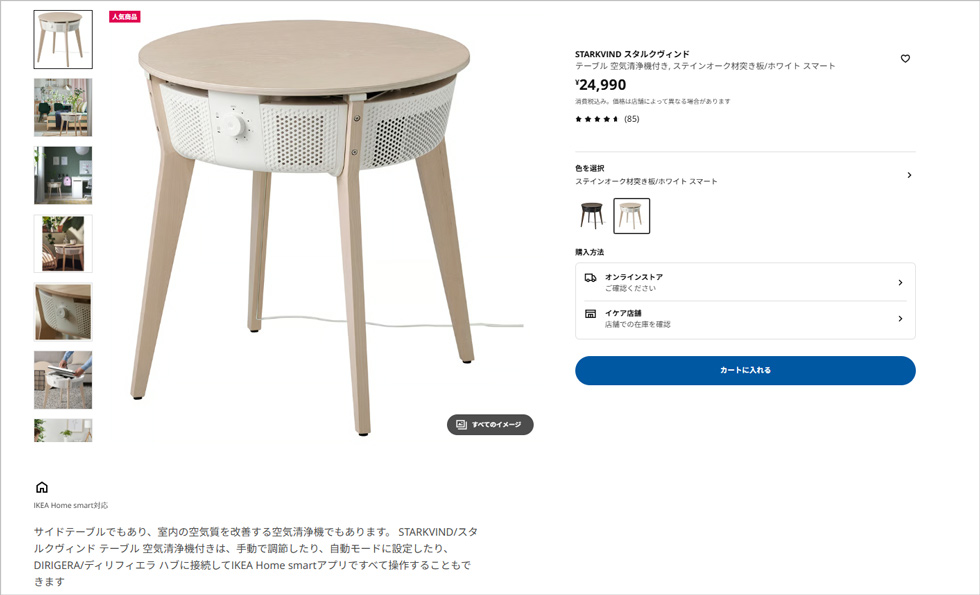Select the green wall room thumbnail
Viewport: 980px width, 595px height.
63,176
